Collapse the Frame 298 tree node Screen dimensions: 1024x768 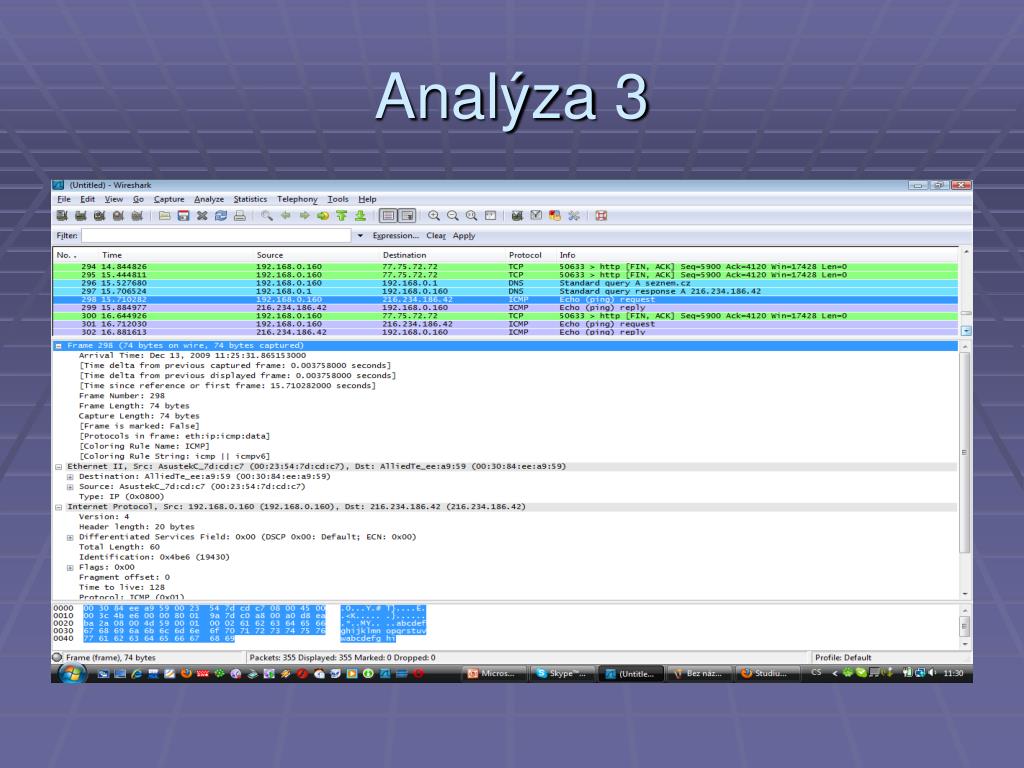58,345
